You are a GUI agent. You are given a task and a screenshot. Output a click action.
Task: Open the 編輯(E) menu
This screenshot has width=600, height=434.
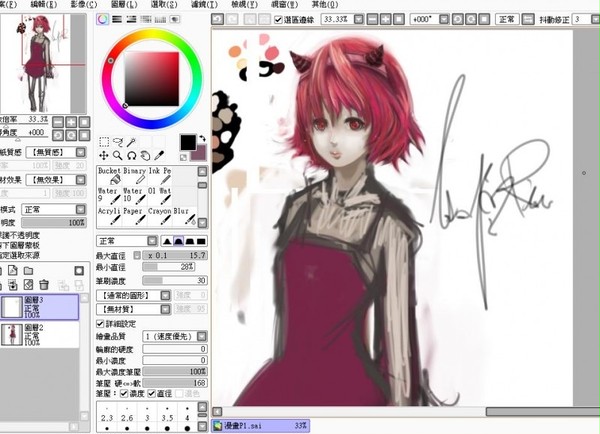(x=44, y=5)
